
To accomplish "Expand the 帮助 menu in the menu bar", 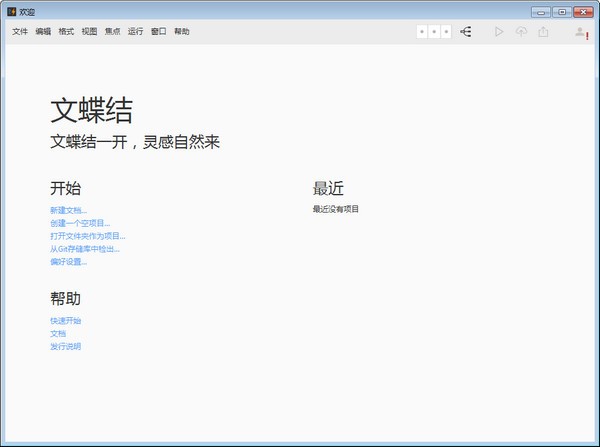I will click(182, 31).
